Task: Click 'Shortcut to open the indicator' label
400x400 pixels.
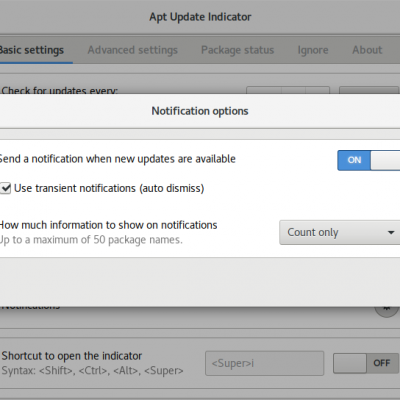Action: [72, 356]
